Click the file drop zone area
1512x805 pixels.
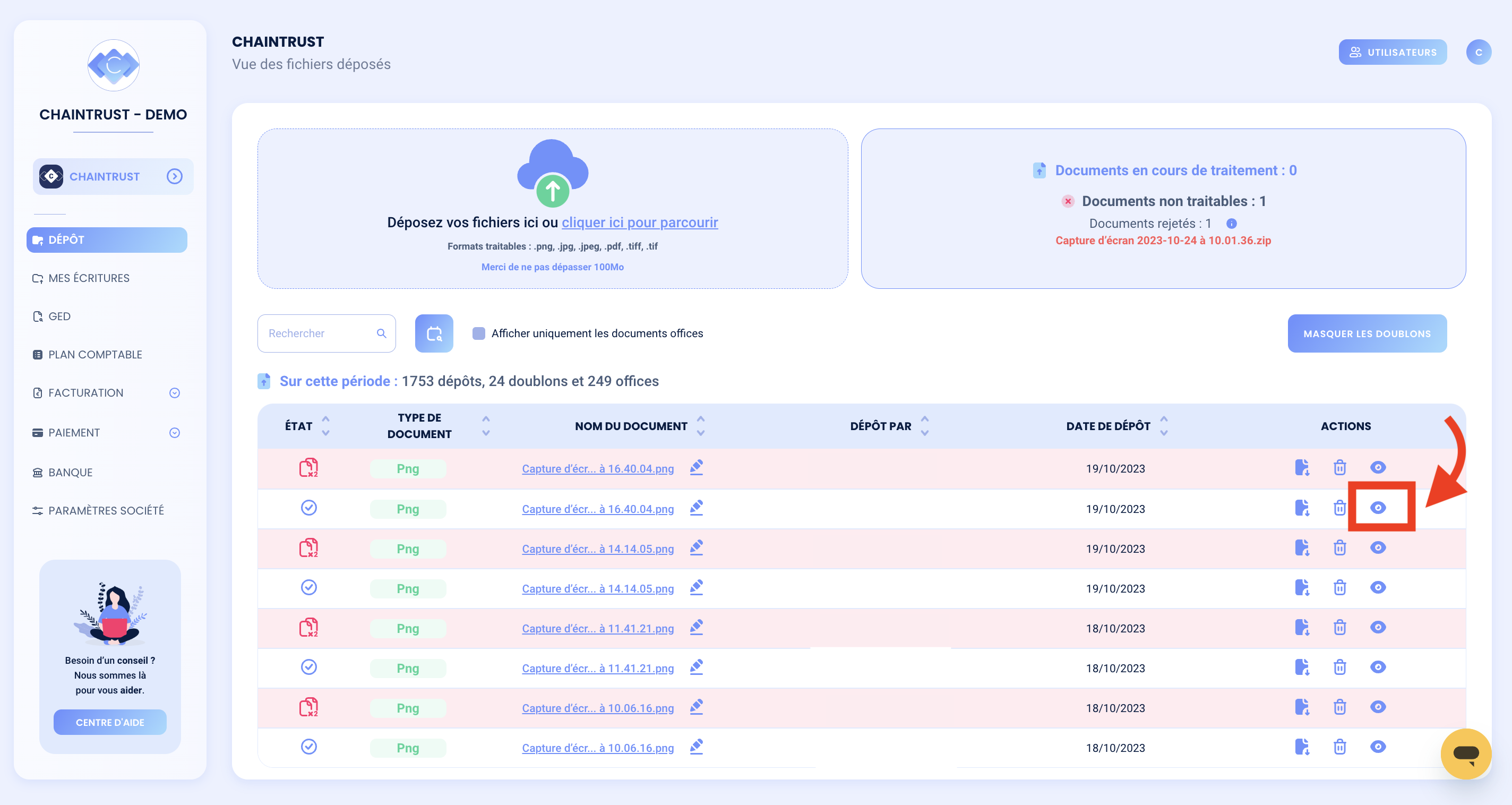(552, 209)
